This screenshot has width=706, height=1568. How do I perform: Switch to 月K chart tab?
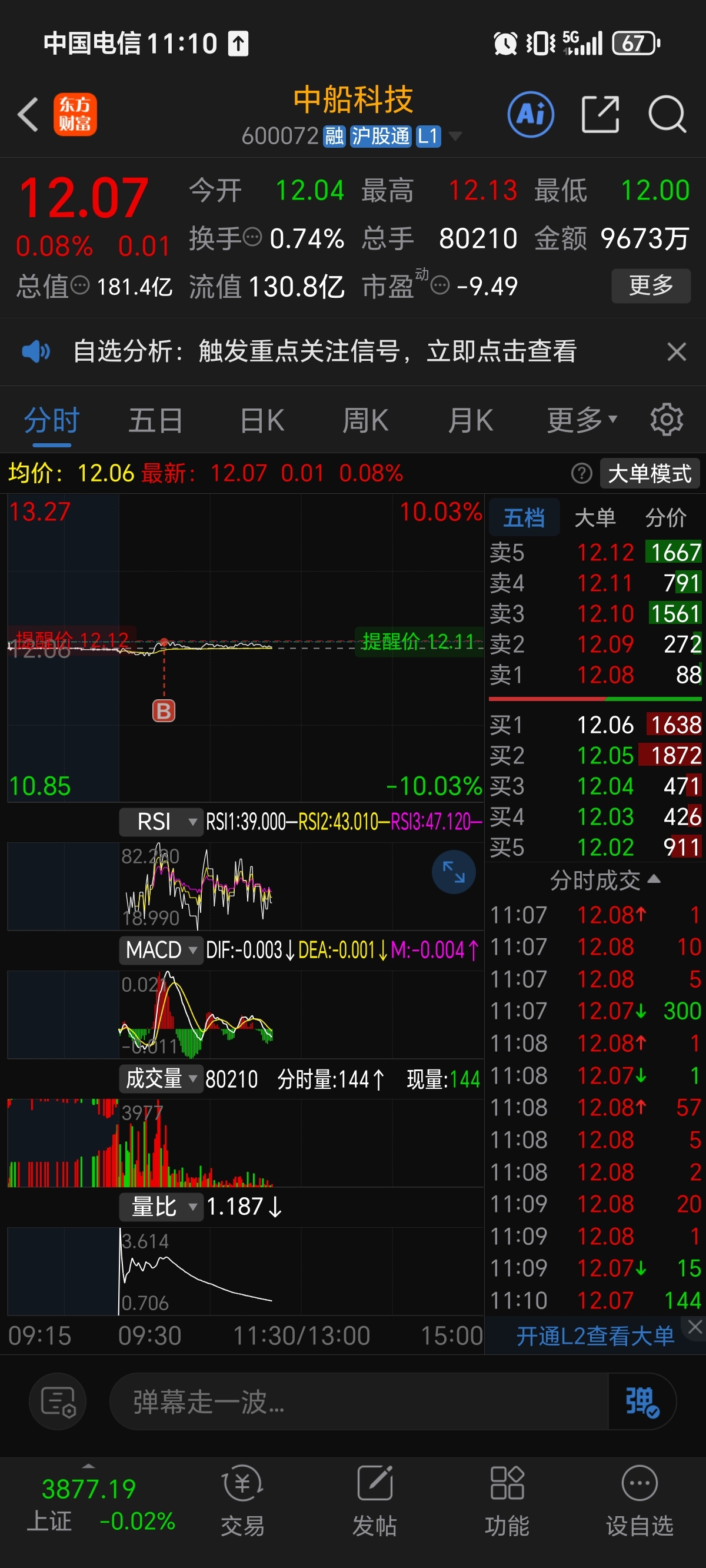pyautogui.click(x=469, y=420)
